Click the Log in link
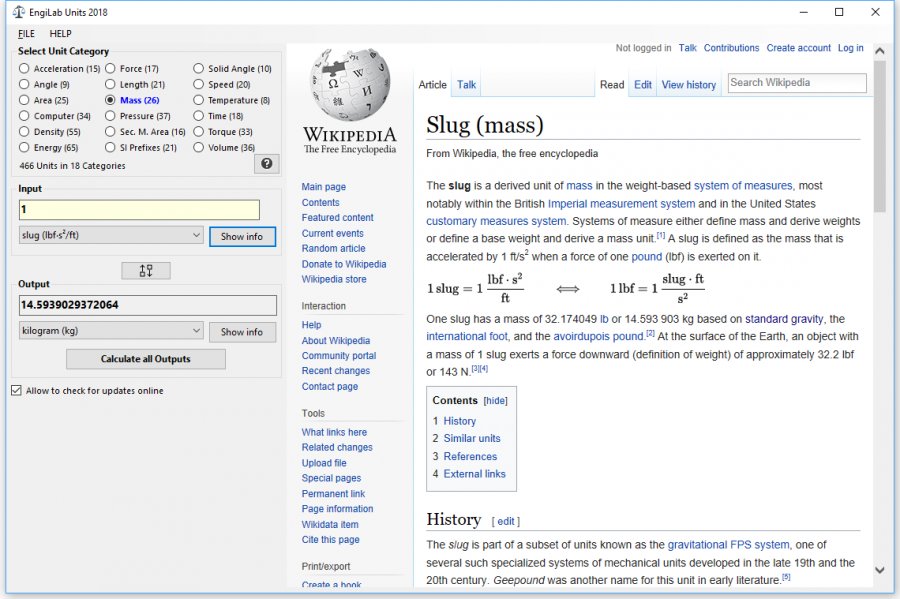Screen dimensions: 900x599 coord(851,48)
